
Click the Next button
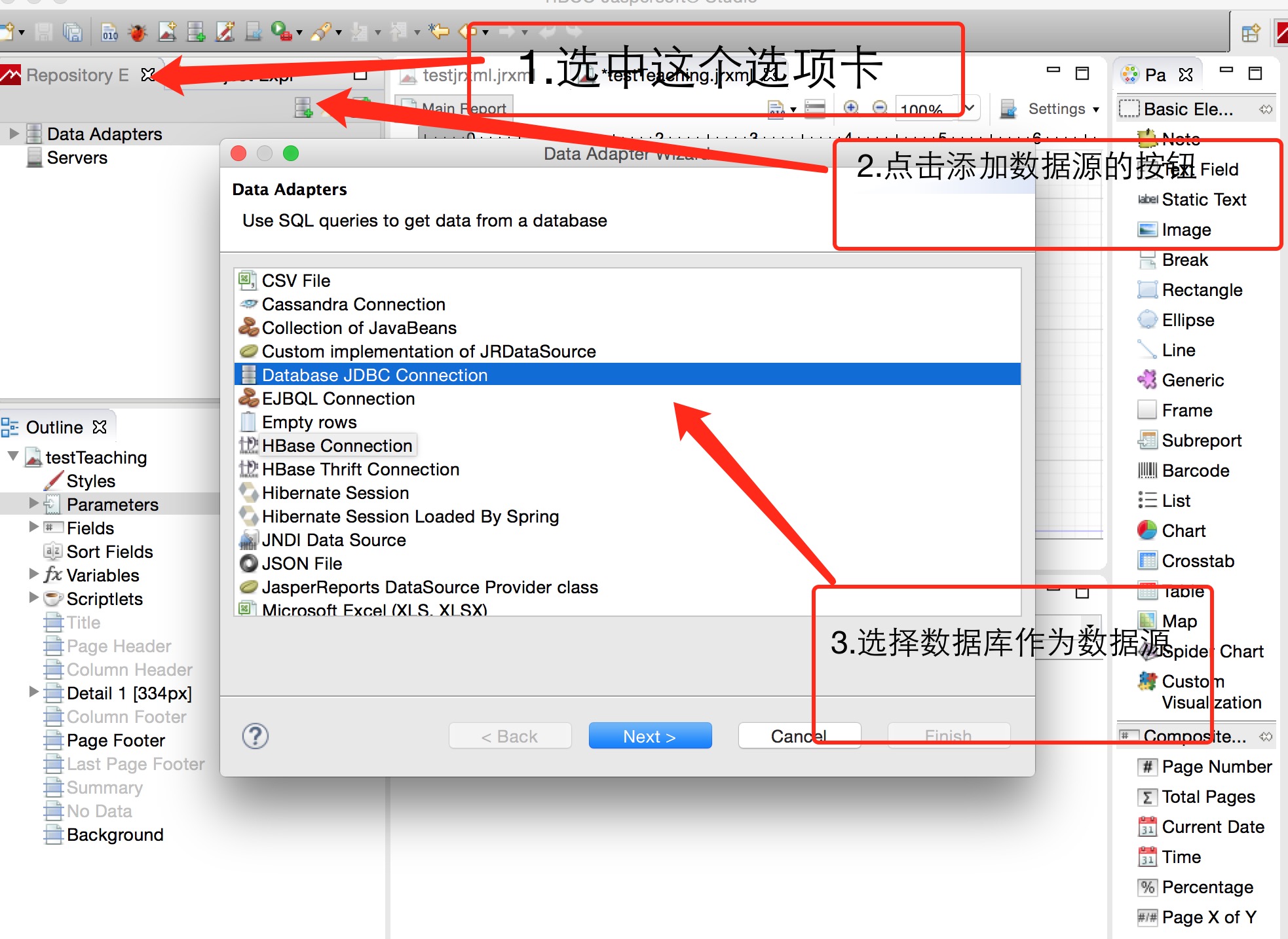click(x=650, y=736)
